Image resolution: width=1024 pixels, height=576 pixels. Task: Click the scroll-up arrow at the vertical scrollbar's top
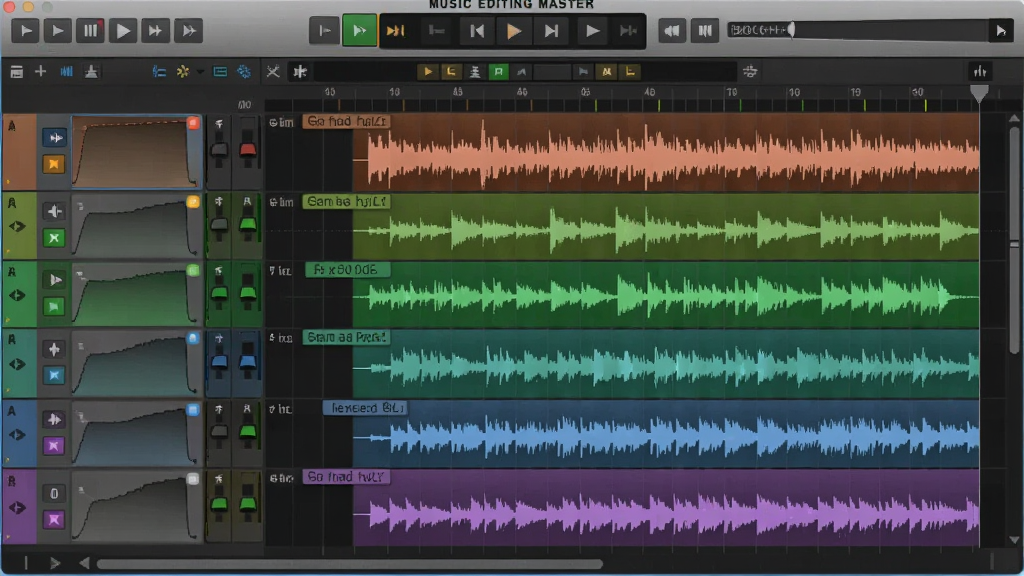pyautogui.click(x=1014, y=119)
